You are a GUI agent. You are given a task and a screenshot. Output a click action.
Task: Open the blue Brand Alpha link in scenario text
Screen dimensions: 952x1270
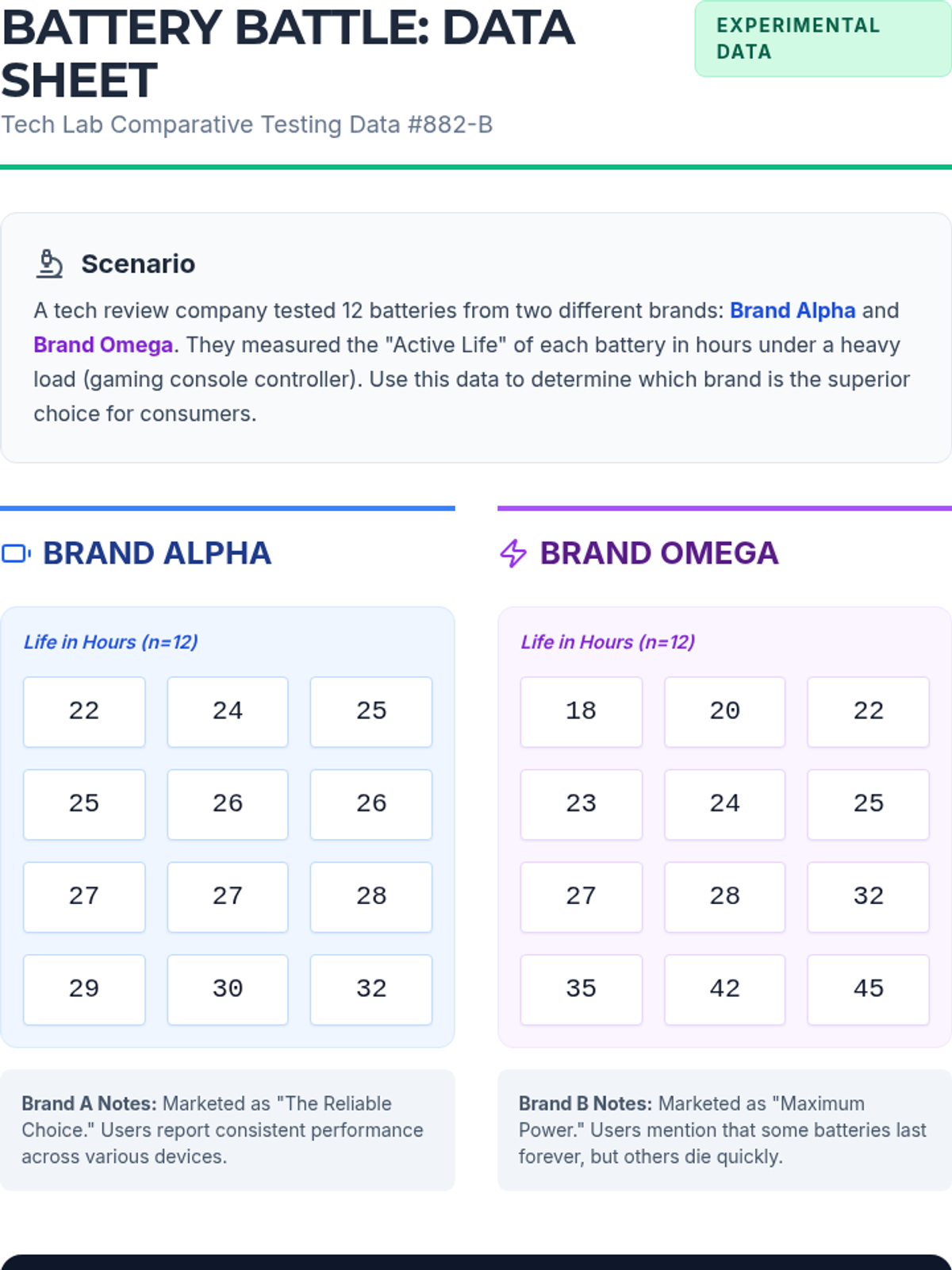click(x=792, y=310)
